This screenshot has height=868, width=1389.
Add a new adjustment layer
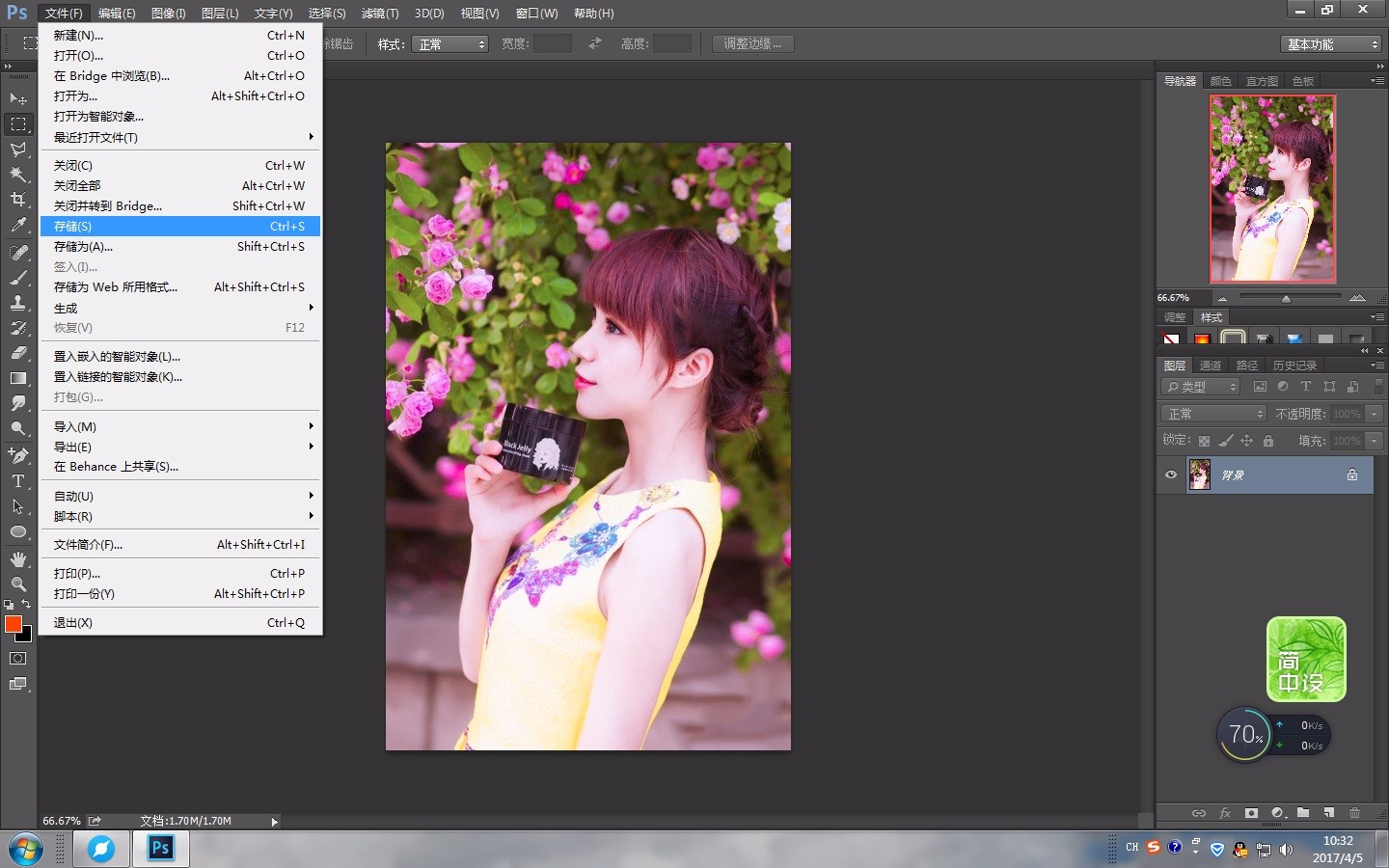point(1278,813)
